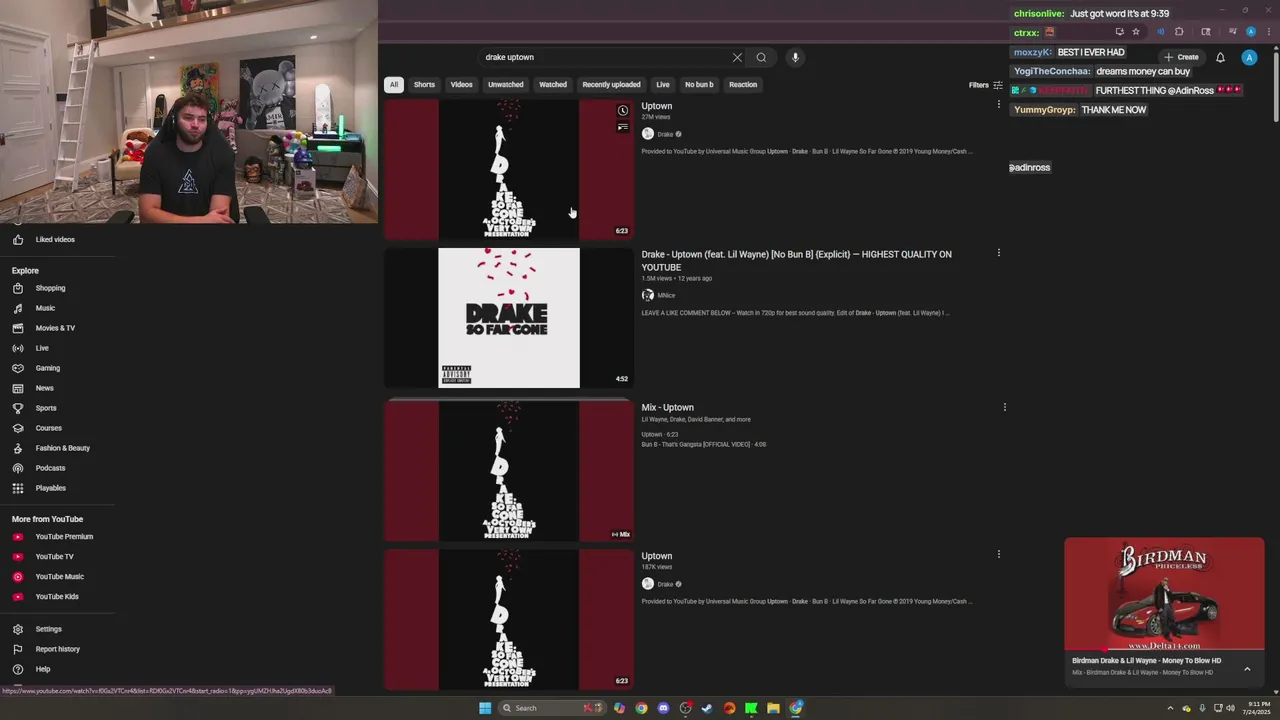This screenshot has height=720, width=1280.
Task: Select the Reaction filter chip
Action: point(743,85)
